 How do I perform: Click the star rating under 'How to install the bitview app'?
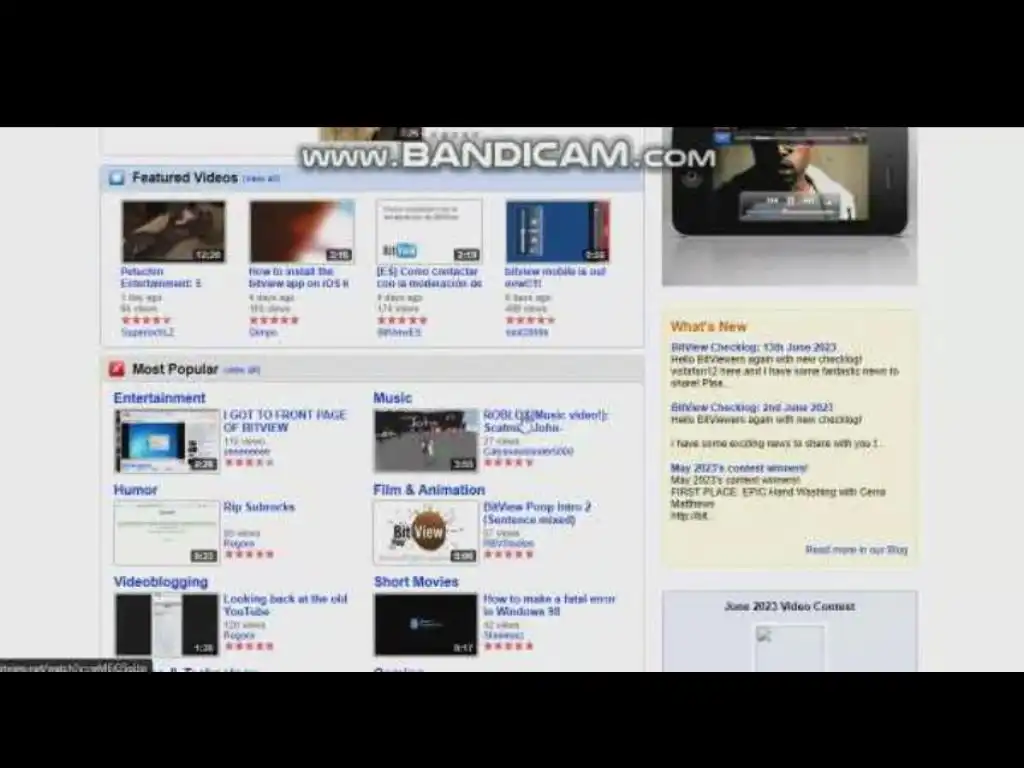coord(274,320)
